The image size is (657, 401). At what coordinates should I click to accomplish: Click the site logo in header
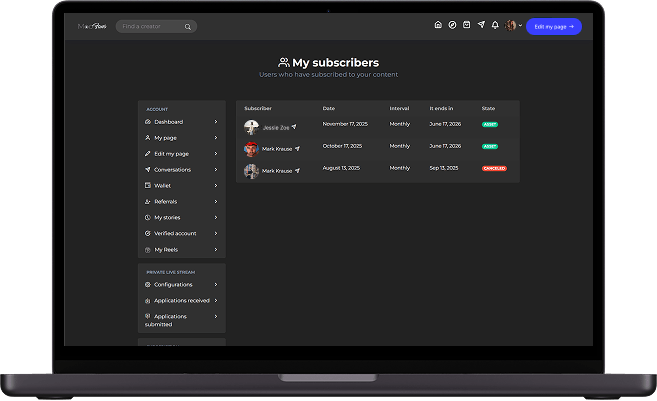click(92, 26)
